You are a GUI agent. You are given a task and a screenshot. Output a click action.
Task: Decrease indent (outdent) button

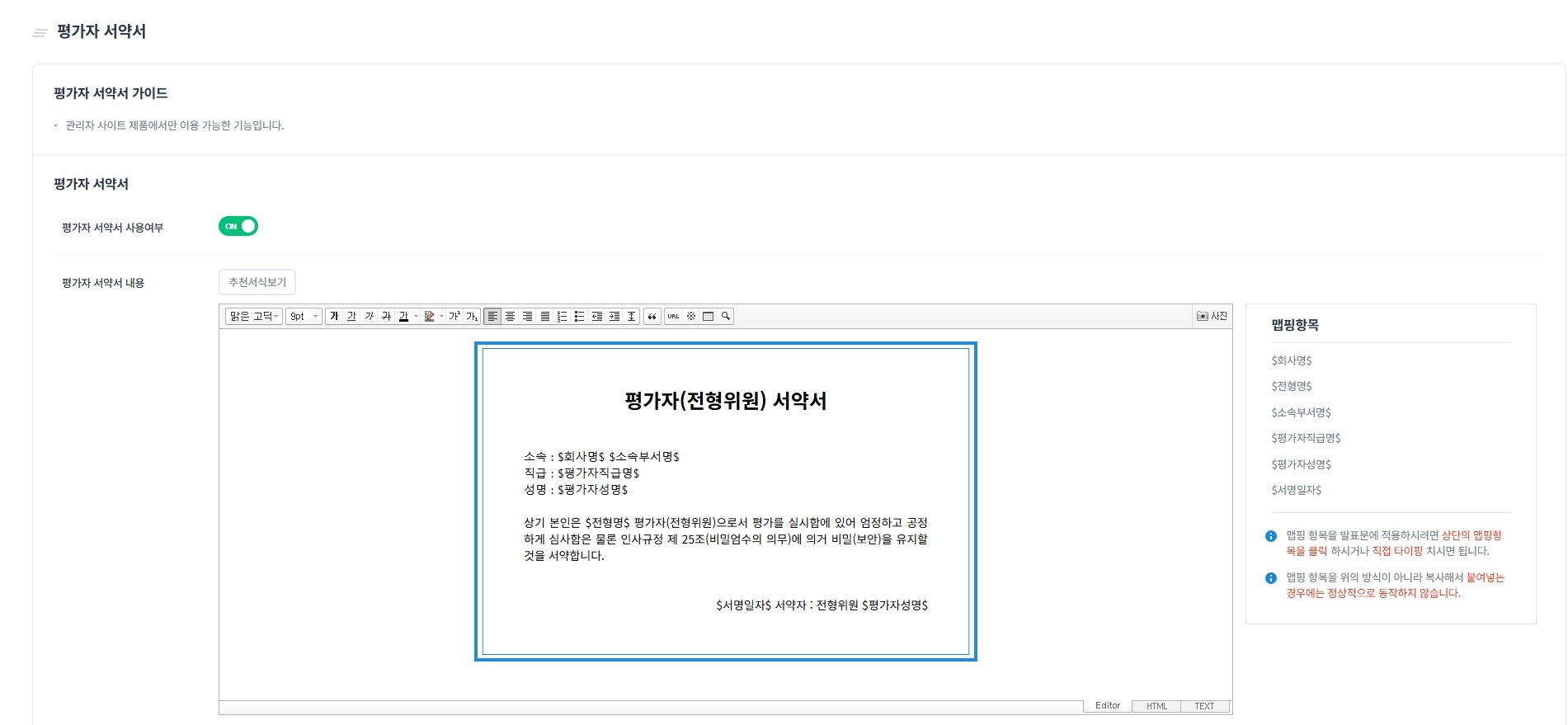pos(596,316)
